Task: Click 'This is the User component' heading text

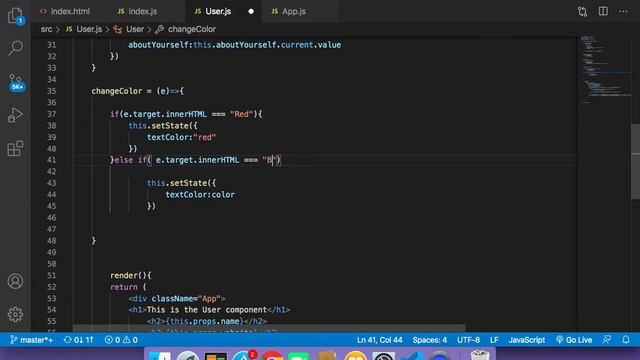Action: click(207, 310)
